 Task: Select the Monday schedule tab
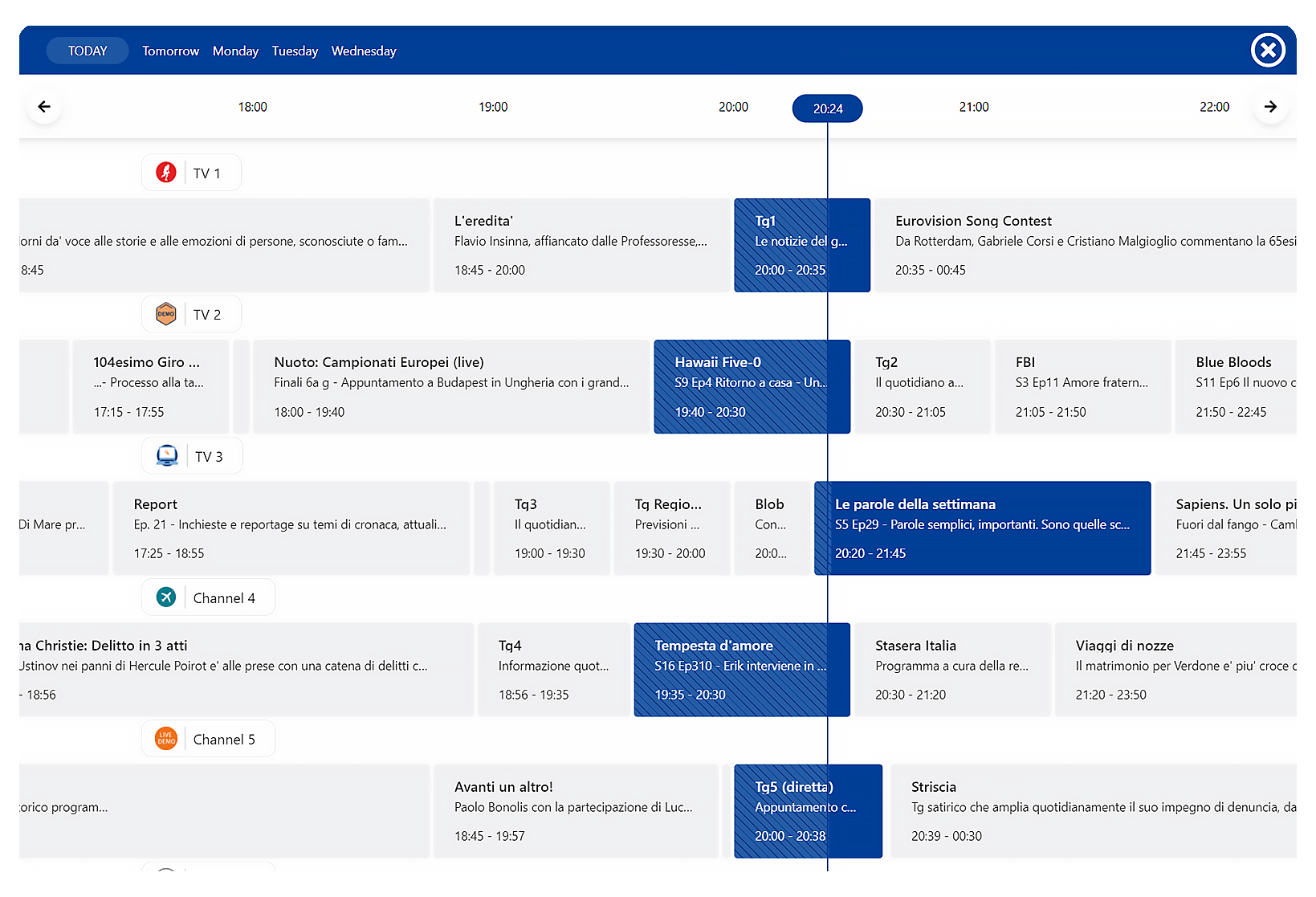coord(235,51)
